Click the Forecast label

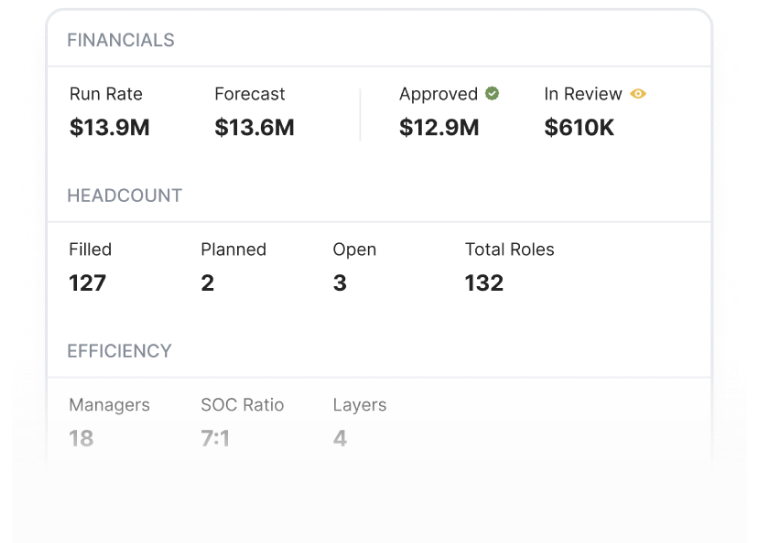[249, 94]
